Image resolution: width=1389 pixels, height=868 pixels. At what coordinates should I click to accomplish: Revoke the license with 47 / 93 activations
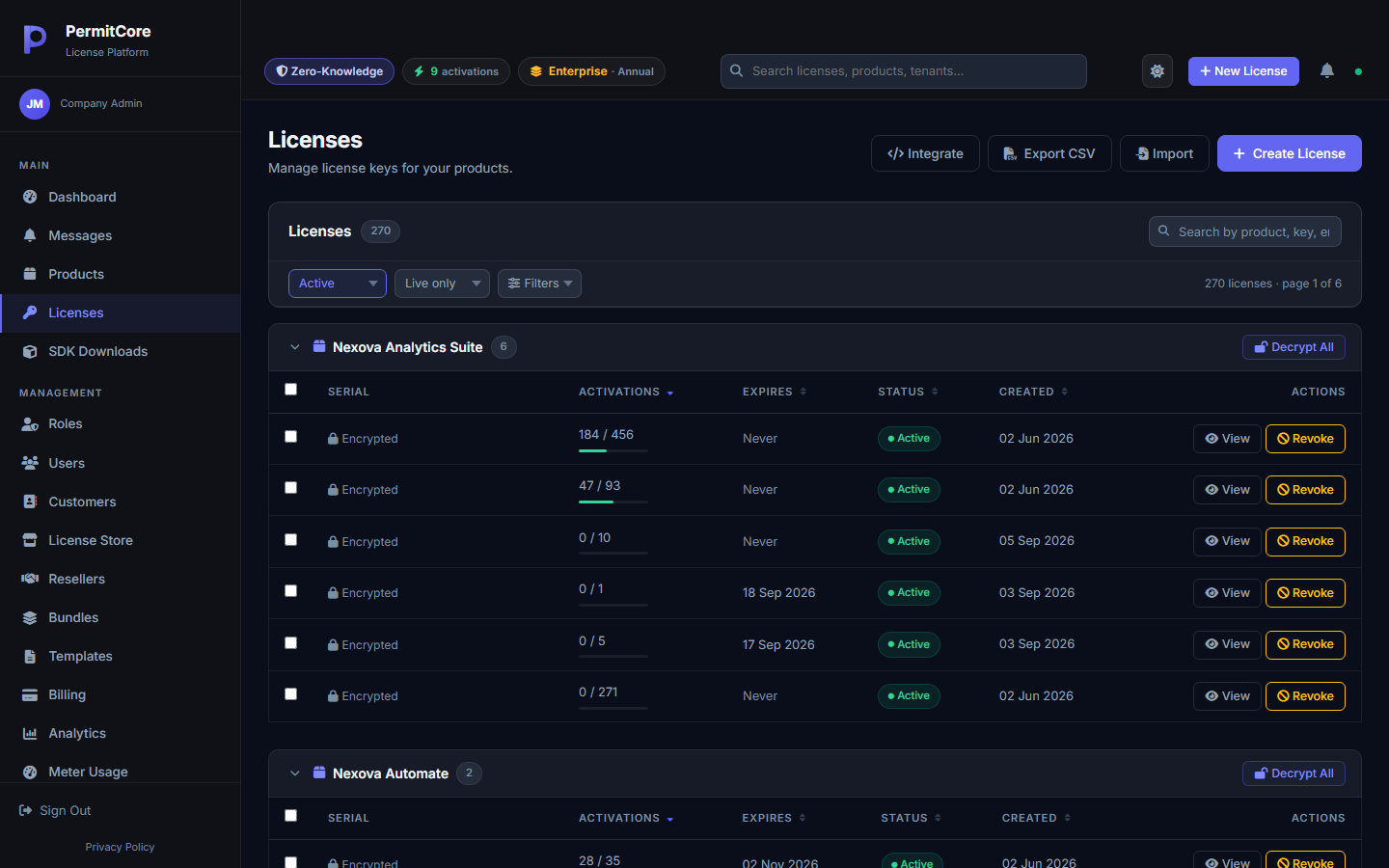1305,490
